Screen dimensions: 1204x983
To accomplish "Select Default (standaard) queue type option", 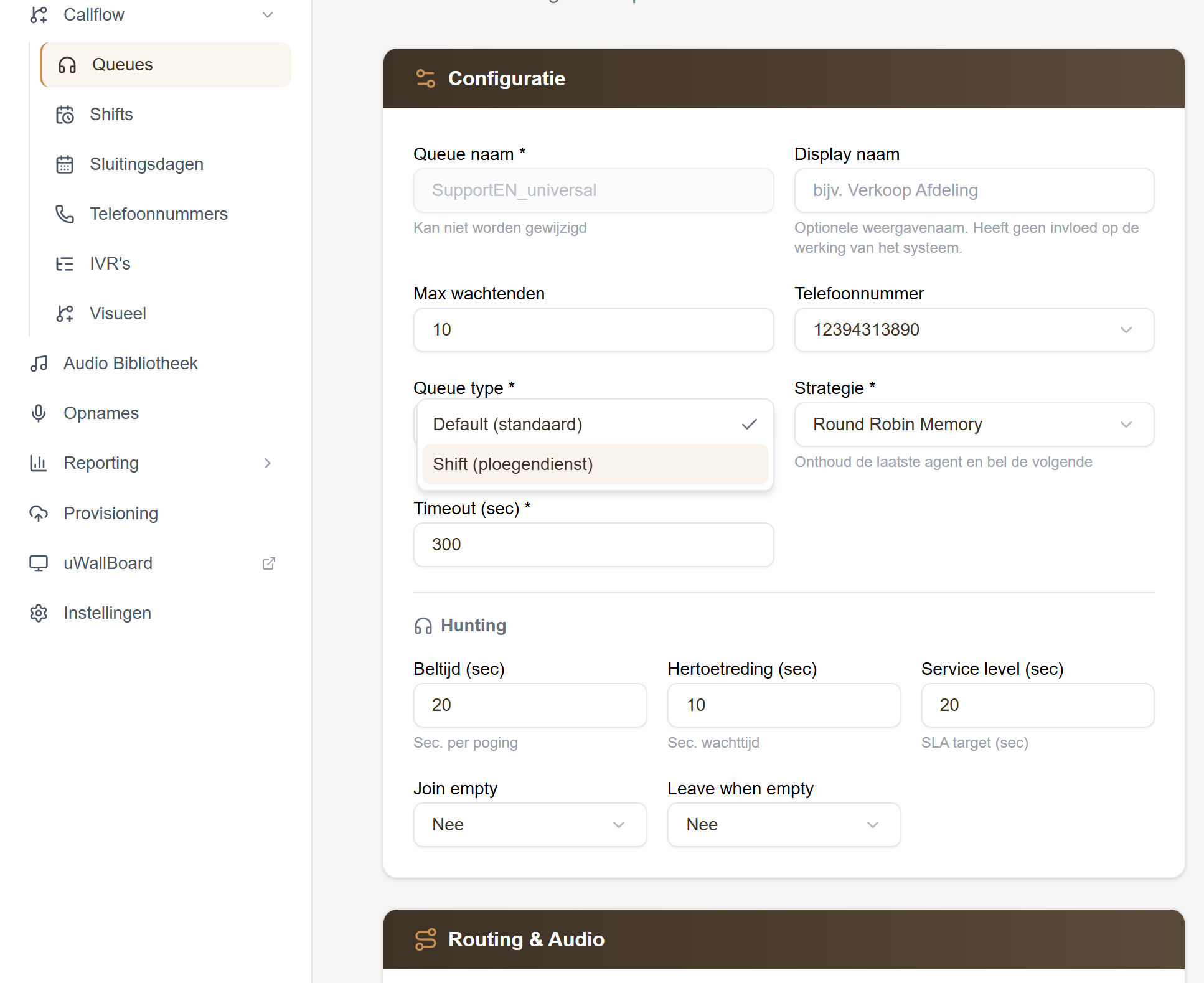I will (595, 425).
